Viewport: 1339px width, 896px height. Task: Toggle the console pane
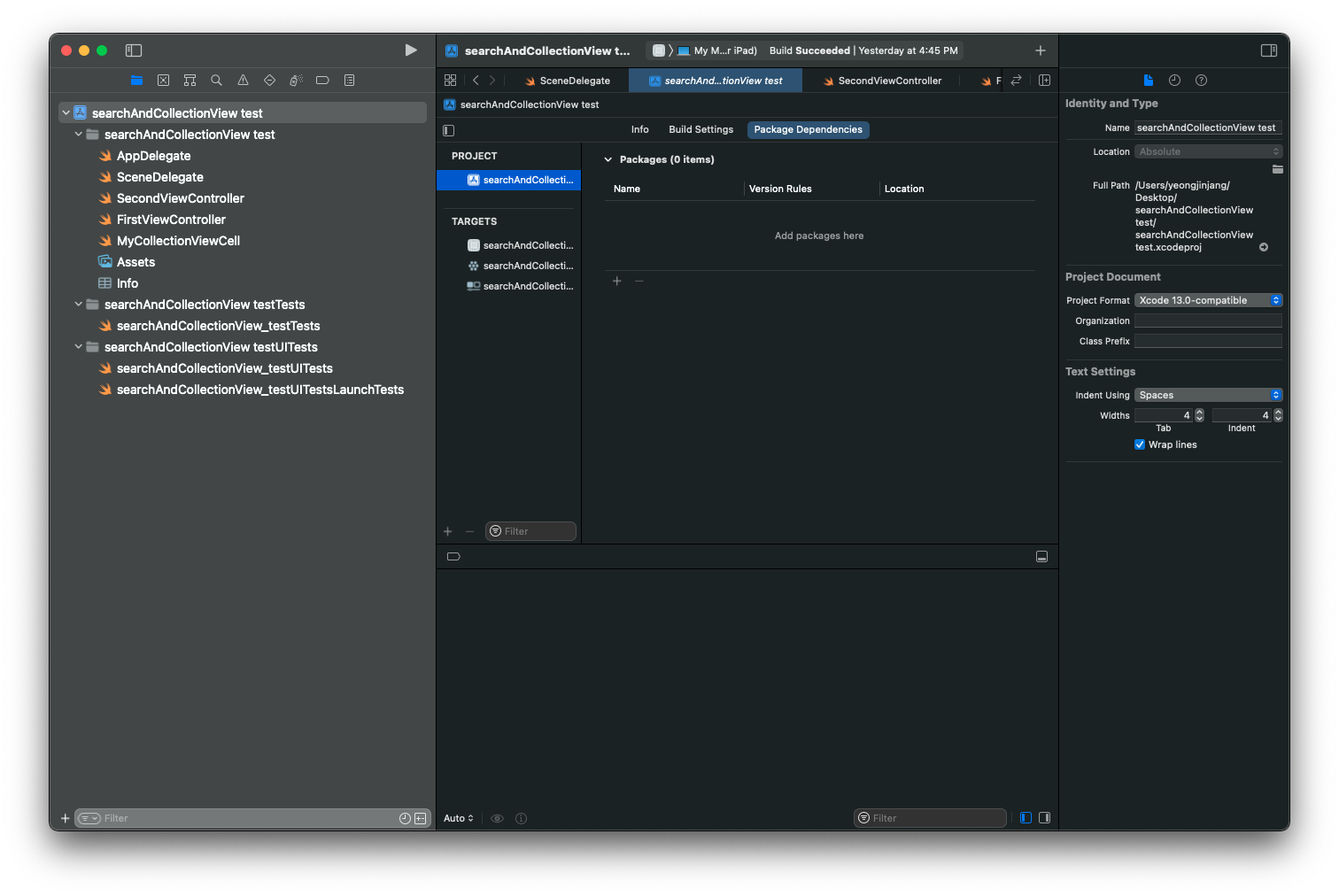(1044, 818)
